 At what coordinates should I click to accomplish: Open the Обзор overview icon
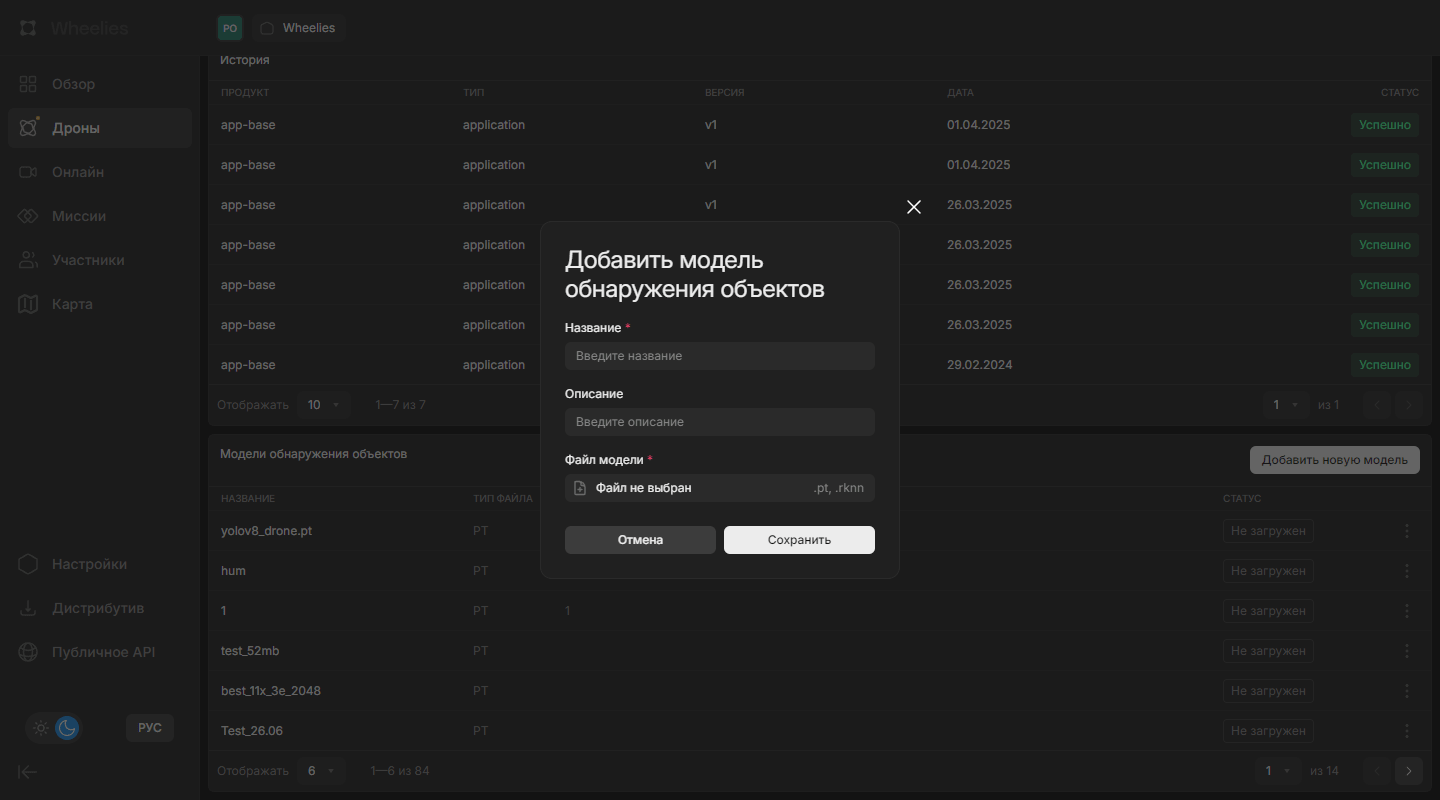tap(28, 84)
